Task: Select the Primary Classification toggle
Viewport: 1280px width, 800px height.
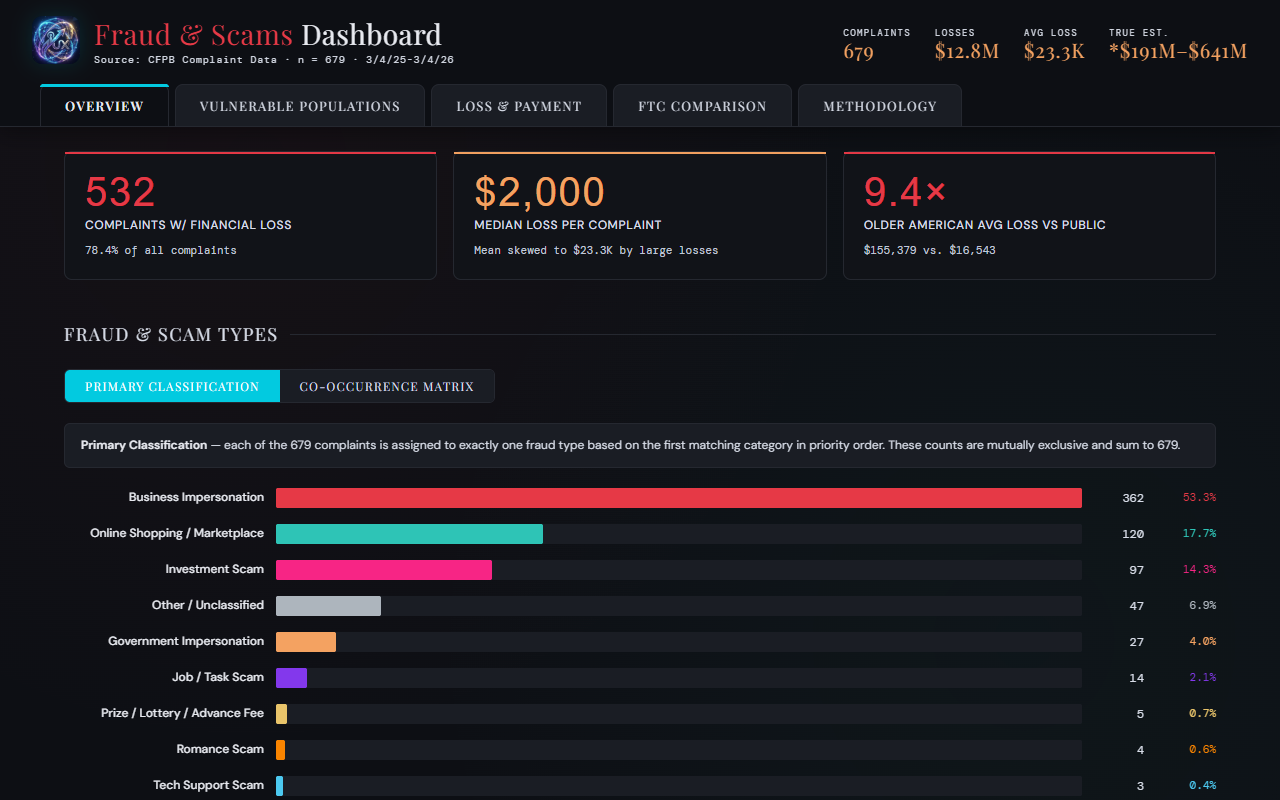Action: click(172, 386)
